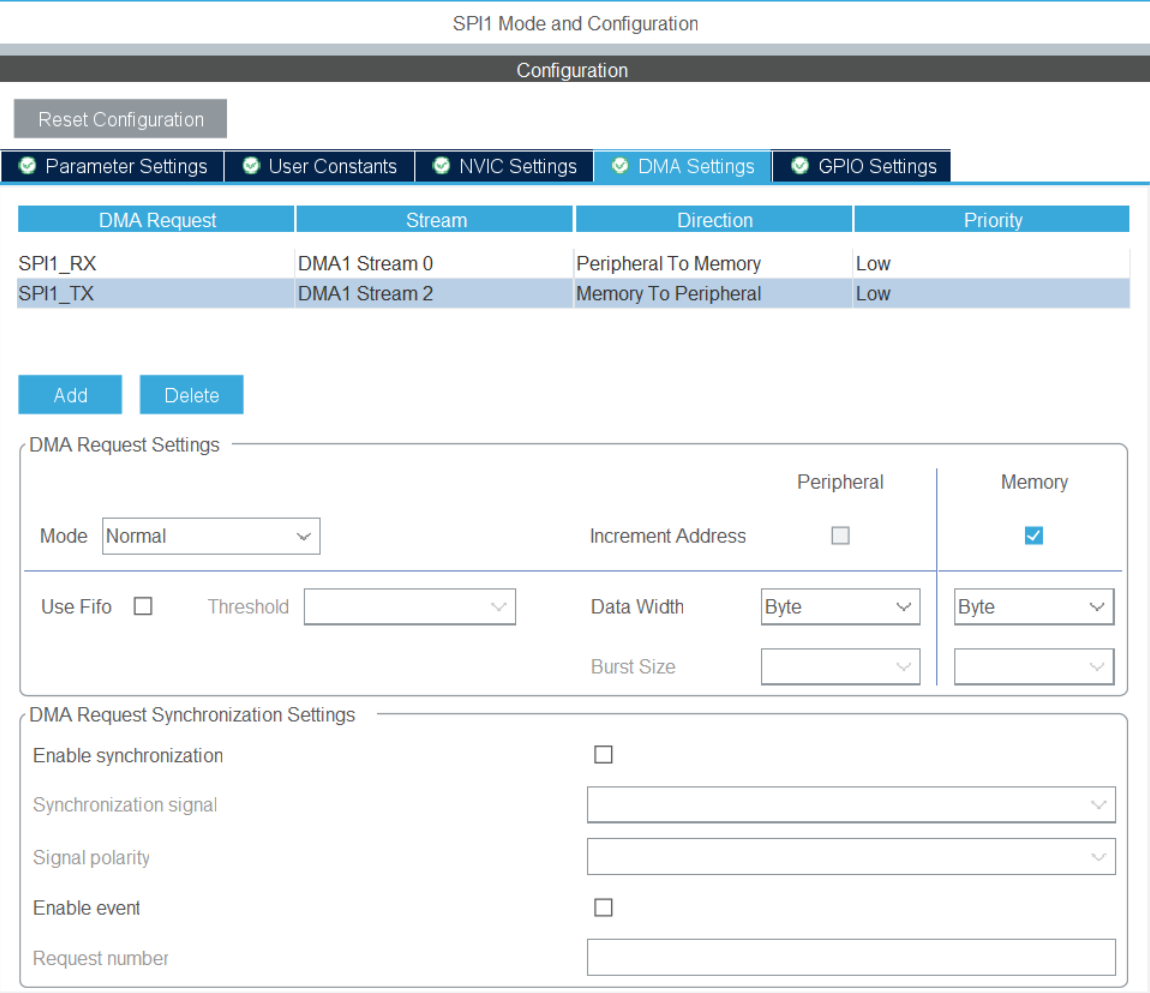Open the Synchronization signal dropdown
This screenshot has width=1150, height=993.
tap(851, 805)
